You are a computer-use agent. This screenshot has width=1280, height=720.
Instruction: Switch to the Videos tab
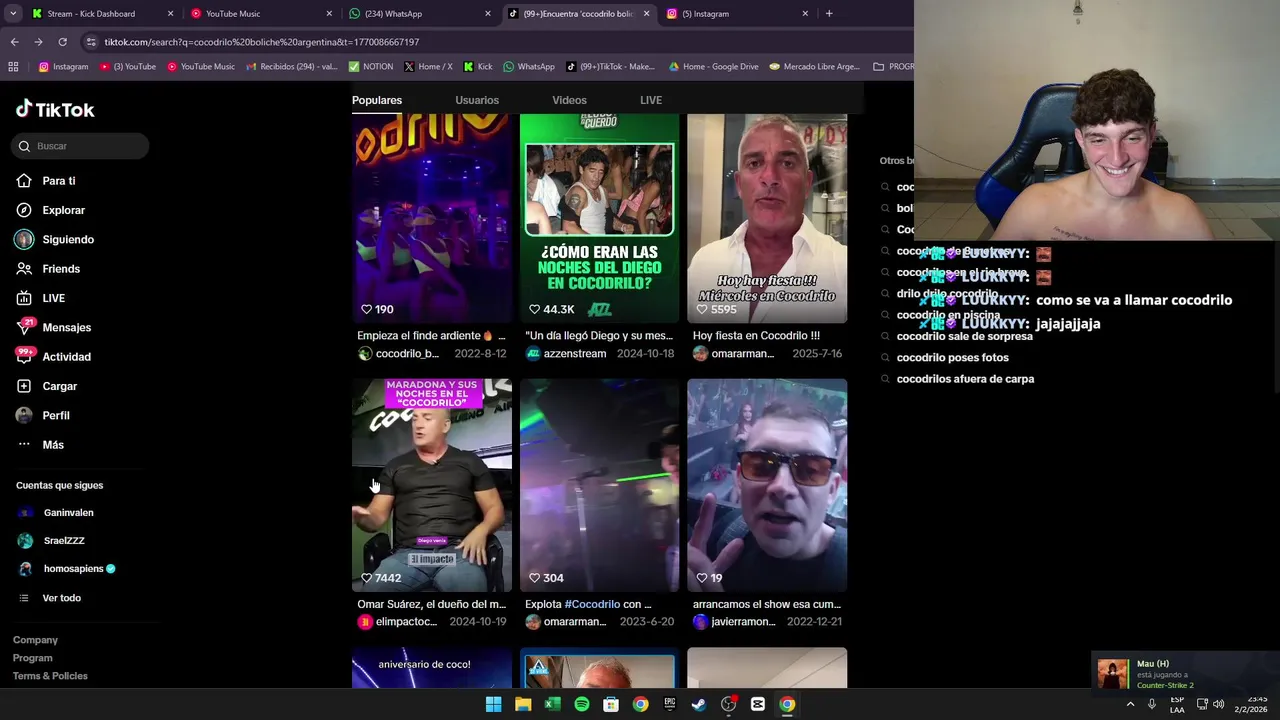(569, 100)
